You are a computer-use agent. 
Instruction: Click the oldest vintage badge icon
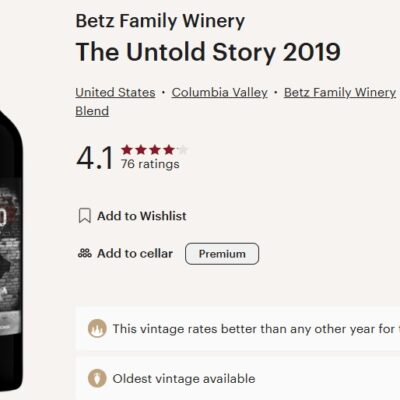(x=97, y=379)
